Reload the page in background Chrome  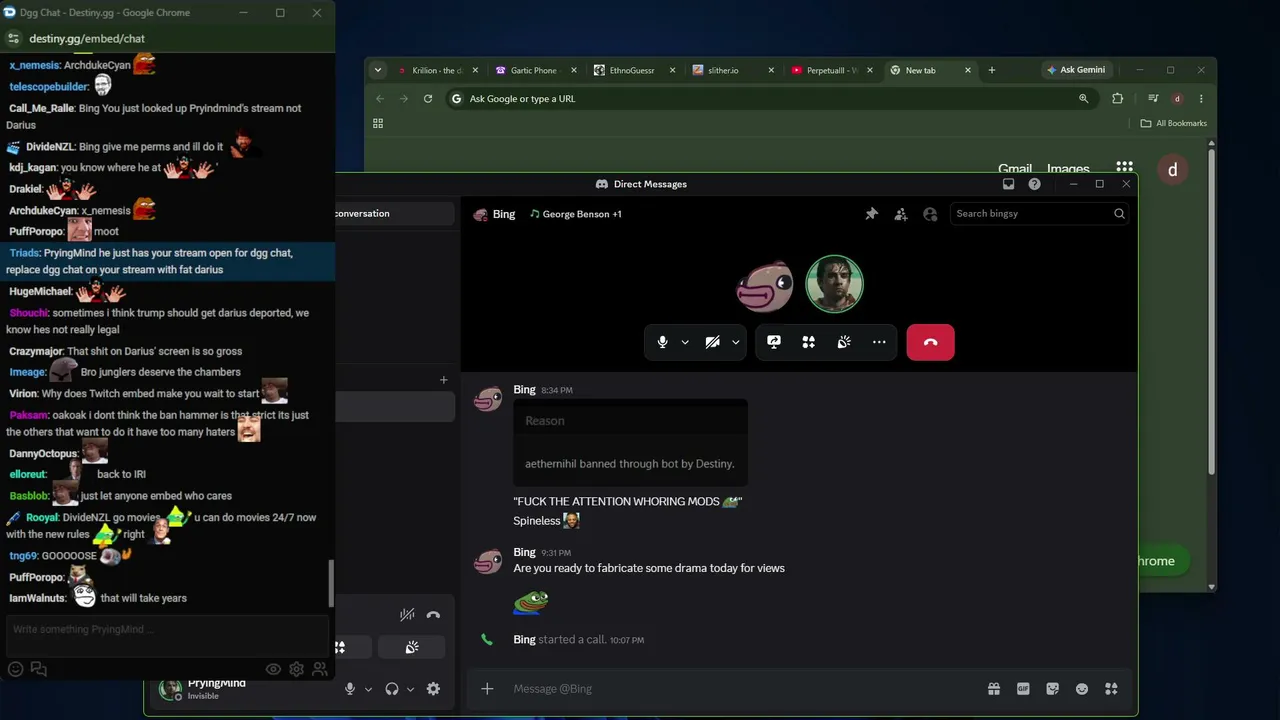point(428,99)
